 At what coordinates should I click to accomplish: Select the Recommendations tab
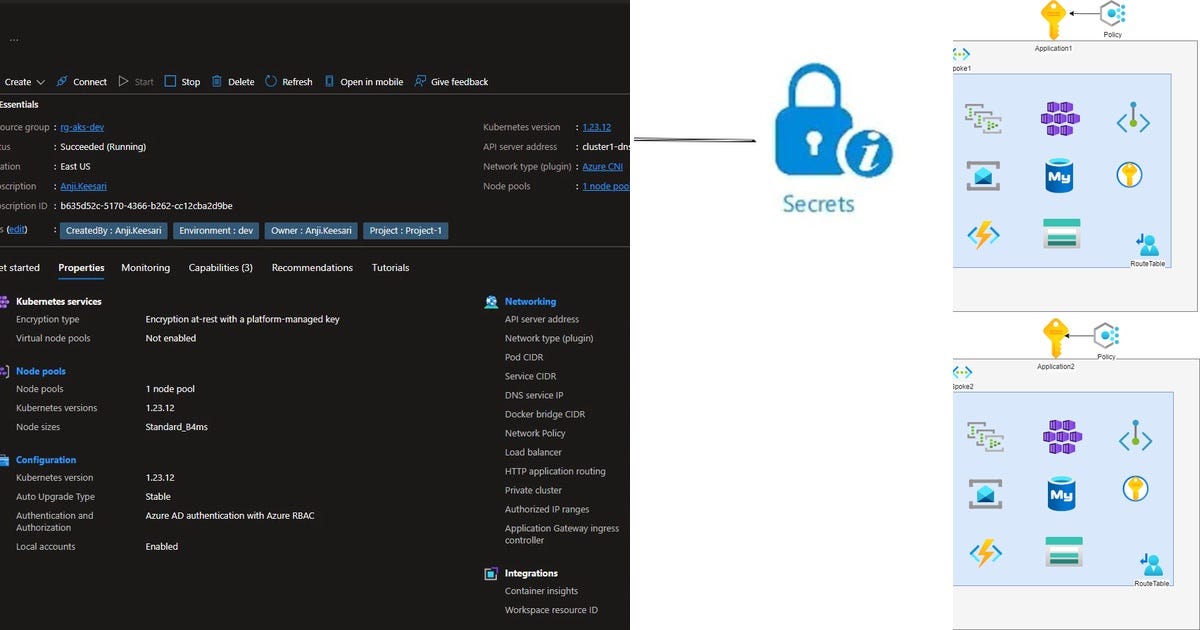312,267
